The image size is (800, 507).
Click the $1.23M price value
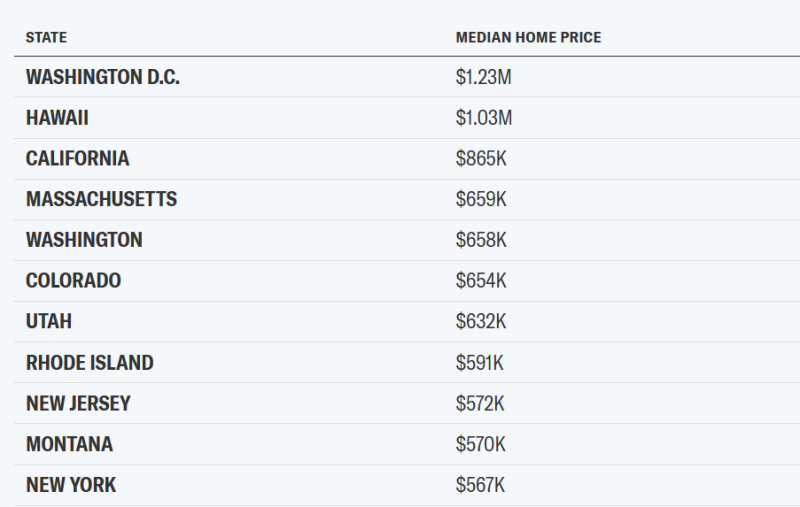[x=484, y=77]
